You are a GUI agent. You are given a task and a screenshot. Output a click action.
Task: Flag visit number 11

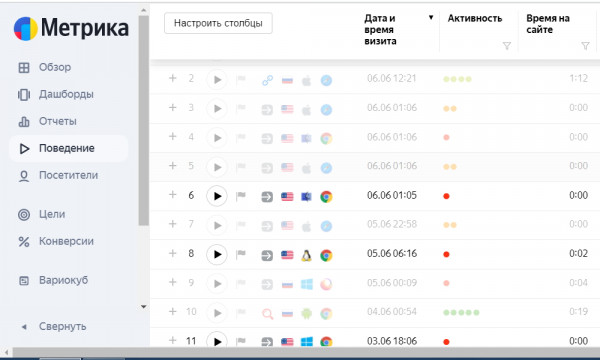(x=241, y=341)
